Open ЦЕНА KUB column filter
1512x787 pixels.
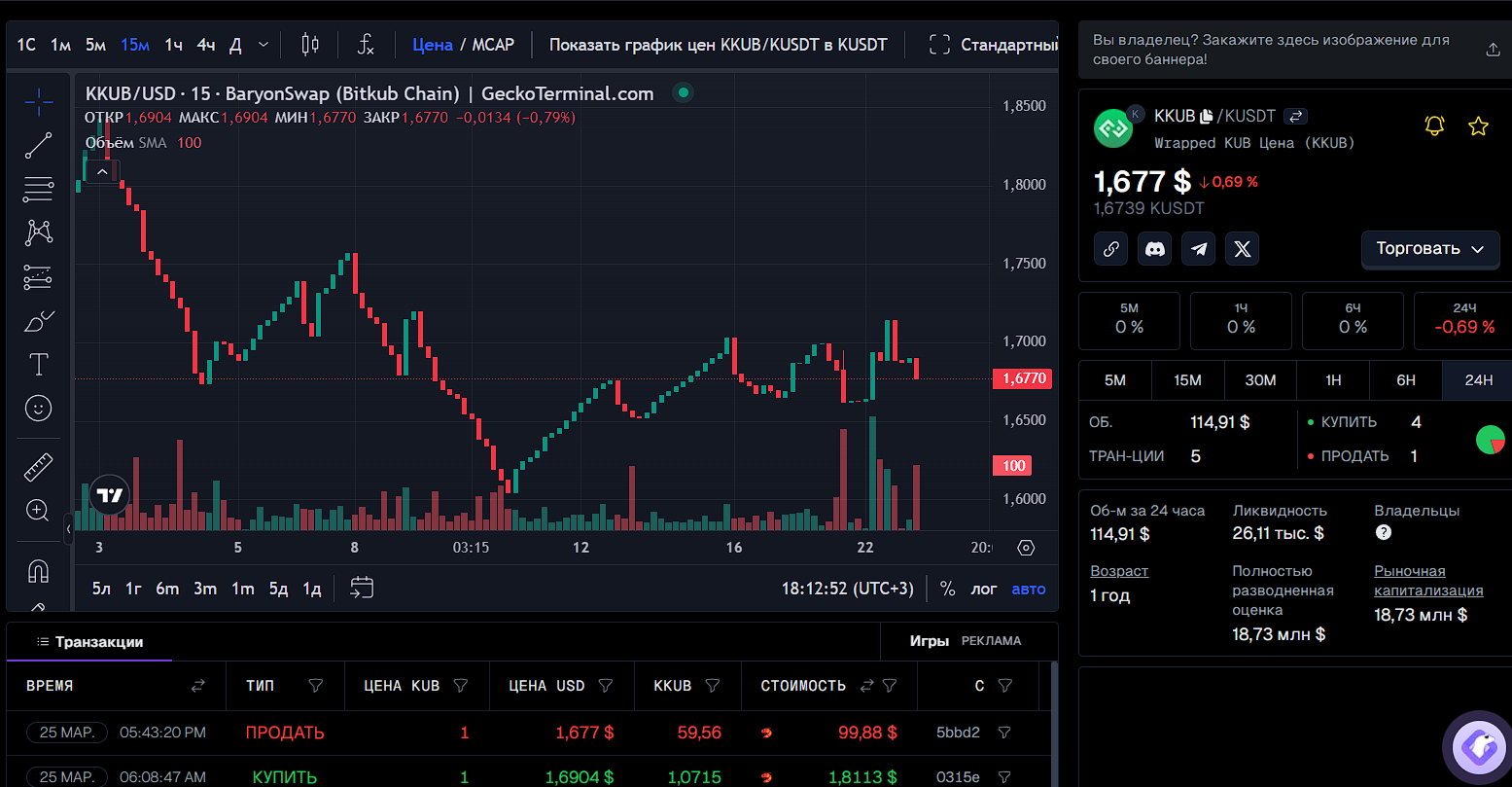tap(461, 686)
